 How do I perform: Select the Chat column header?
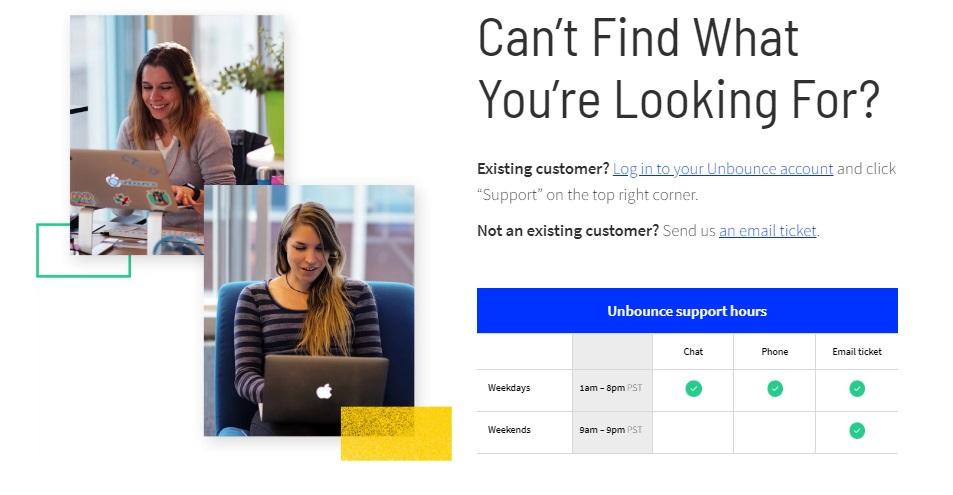[x=693, y=351]
